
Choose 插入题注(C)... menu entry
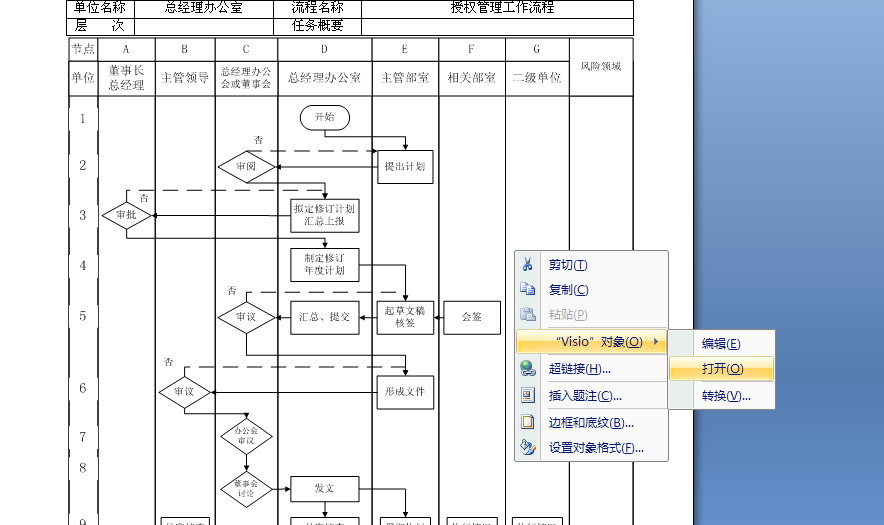click(591, 395)
